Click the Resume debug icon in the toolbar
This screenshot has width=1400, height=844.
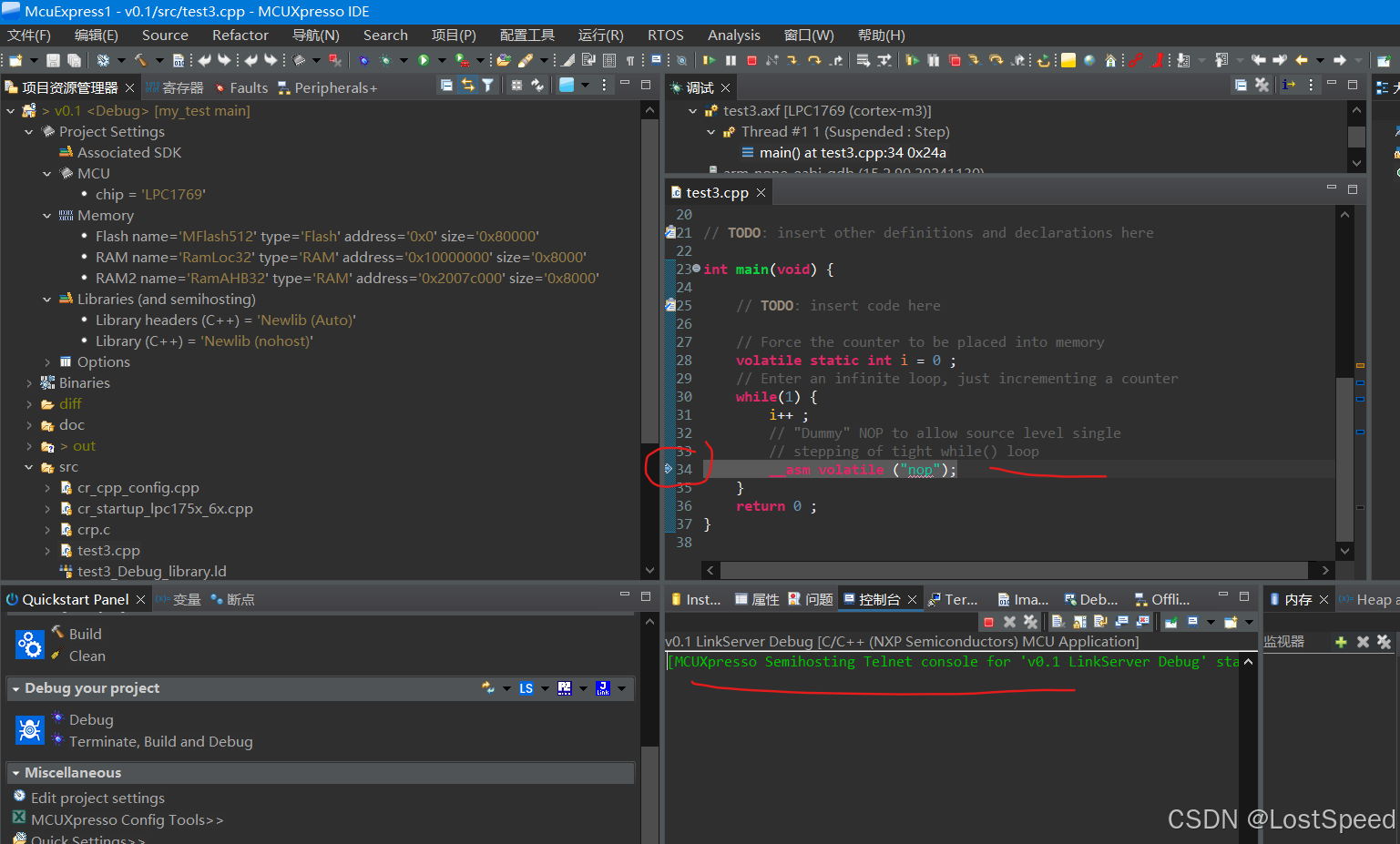(709, 60)
